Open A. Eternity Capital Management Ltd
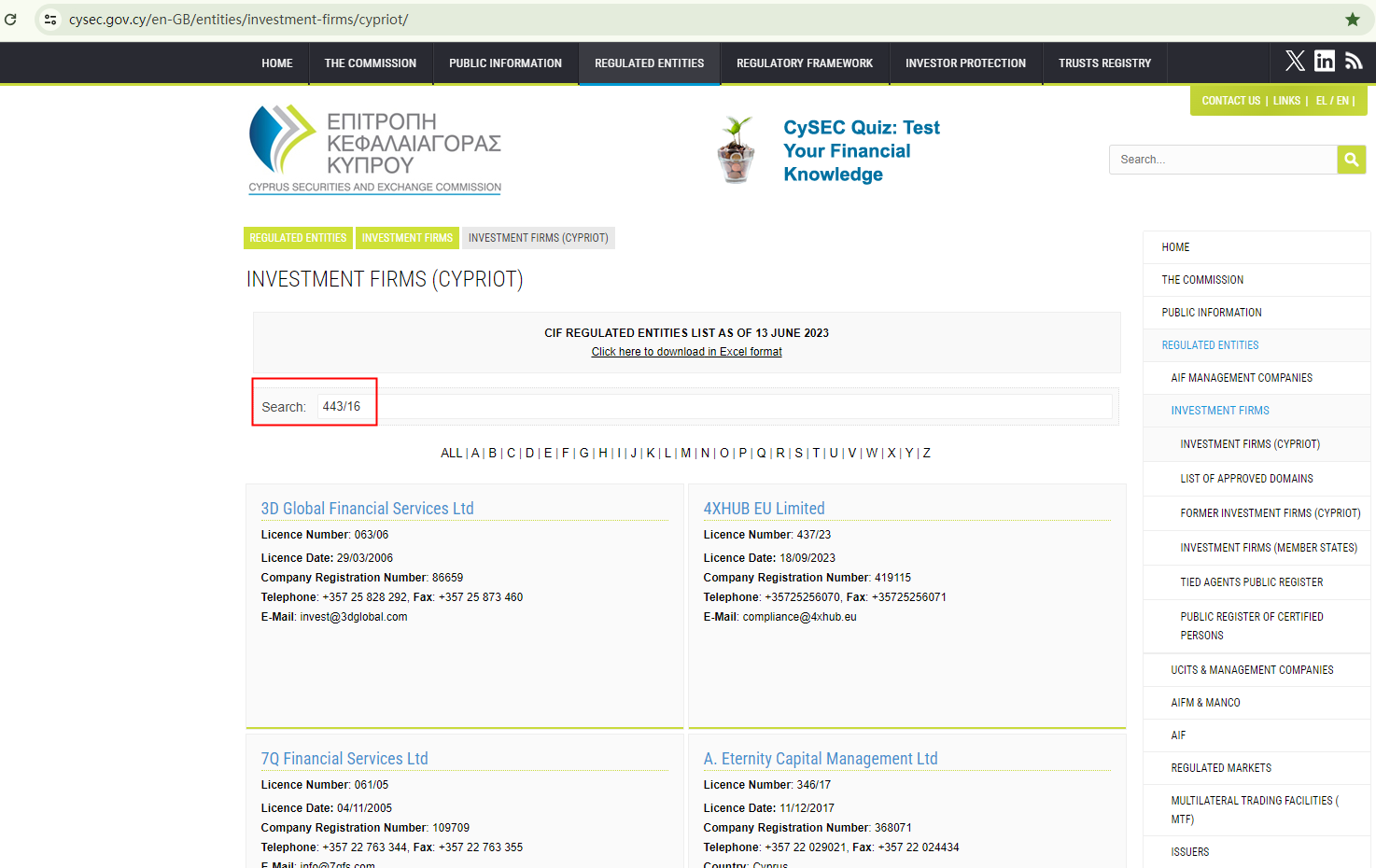Screen dimensions: 1376x868 821,759
